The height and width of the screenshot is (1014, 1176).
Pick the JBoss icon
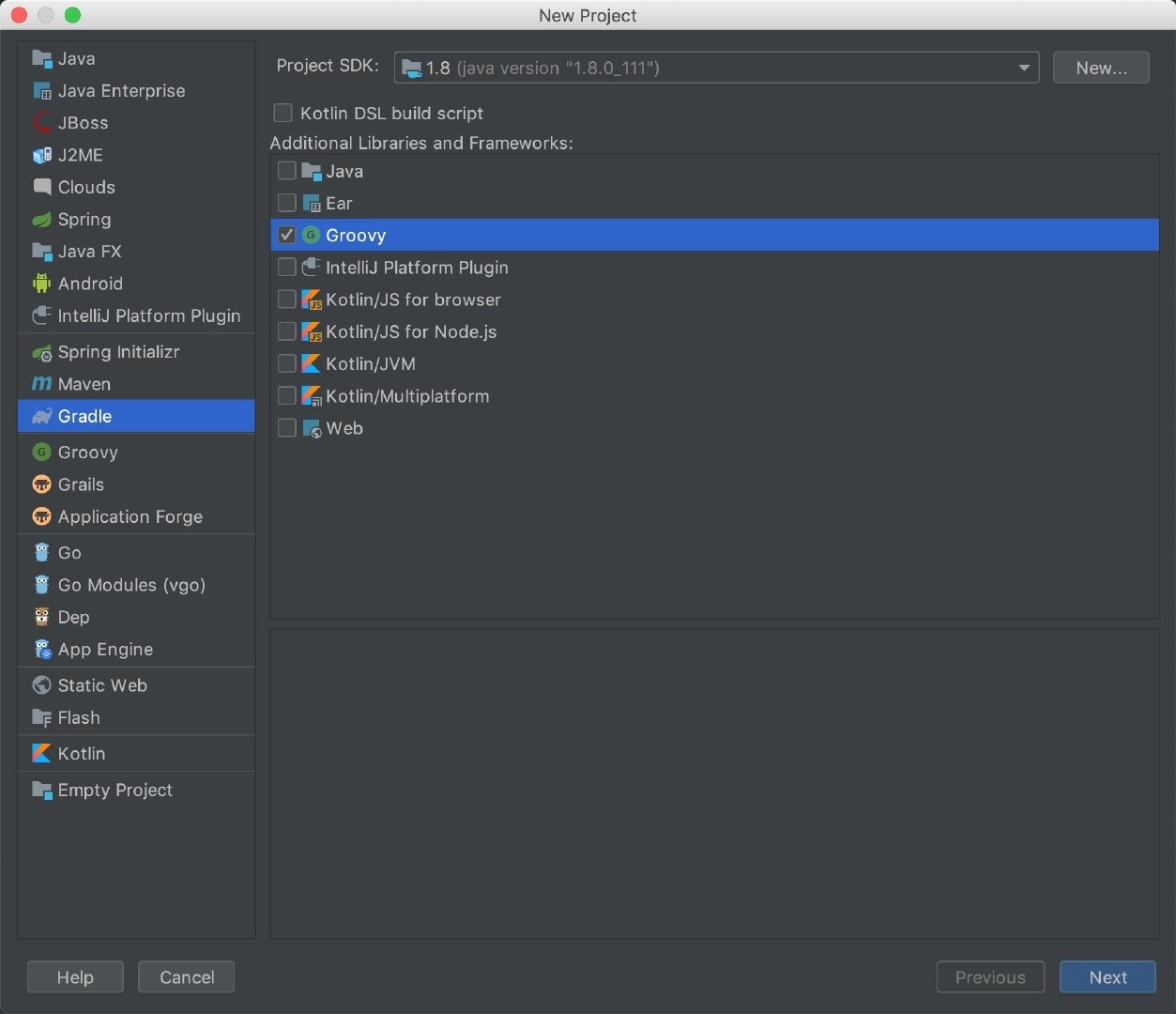[x=41, y=123]
